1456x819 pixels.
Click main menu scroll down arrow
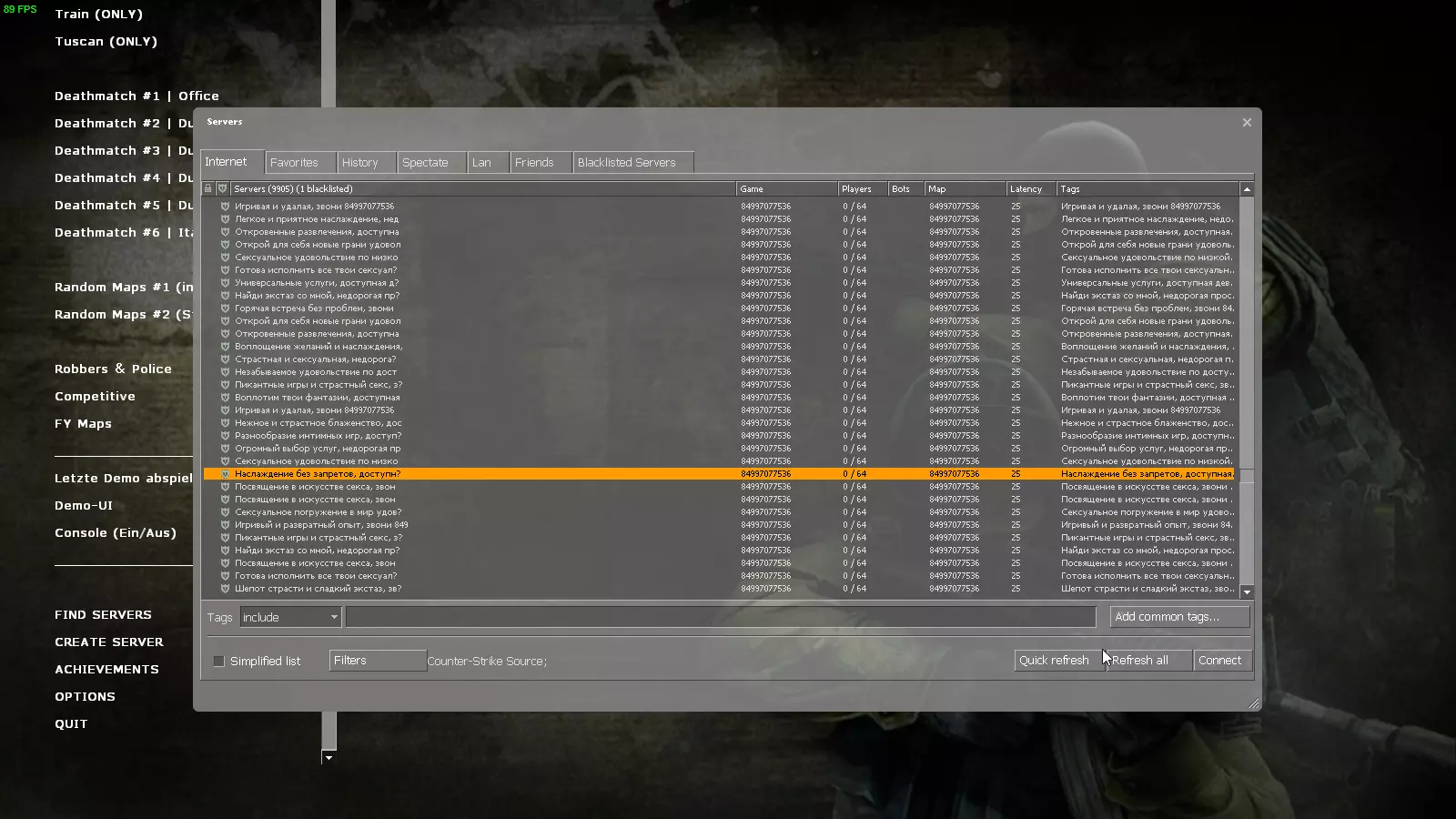[x=329, y=757]
